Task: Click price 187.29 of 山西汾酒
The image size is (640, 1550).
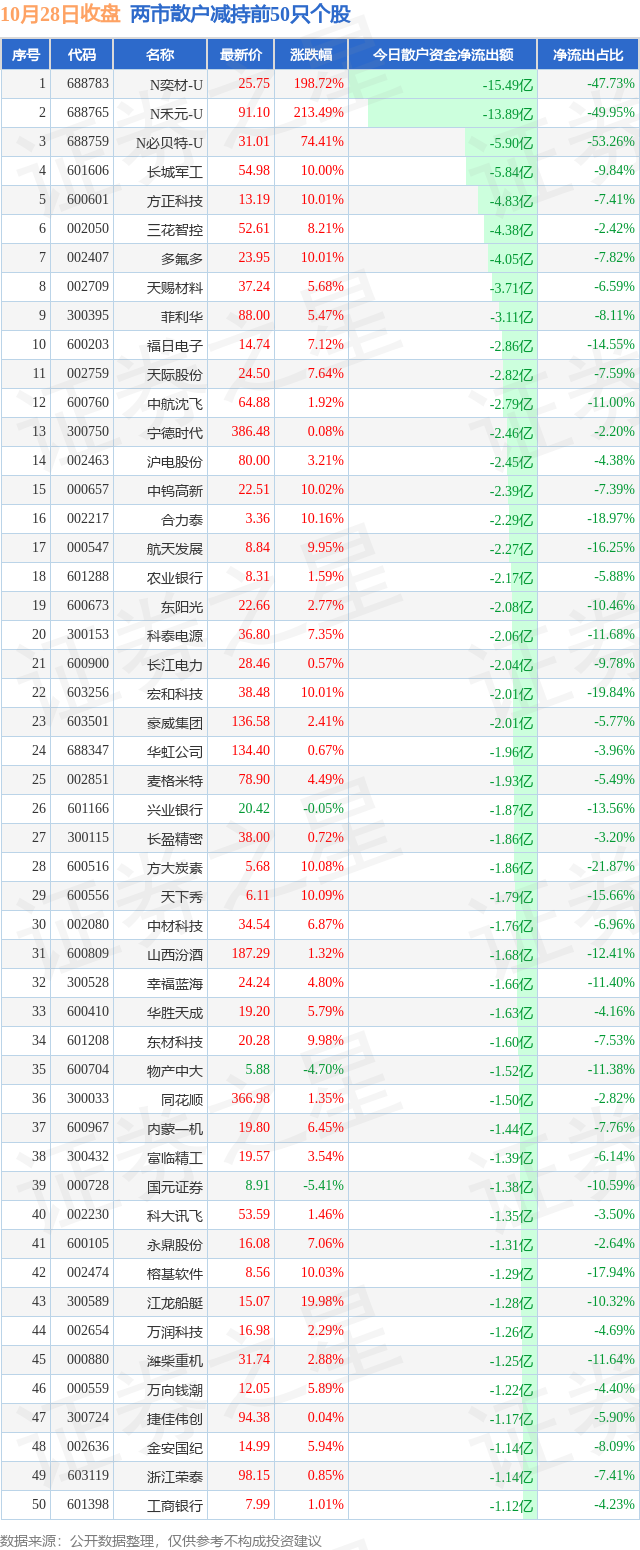Action: click(251, 954)
